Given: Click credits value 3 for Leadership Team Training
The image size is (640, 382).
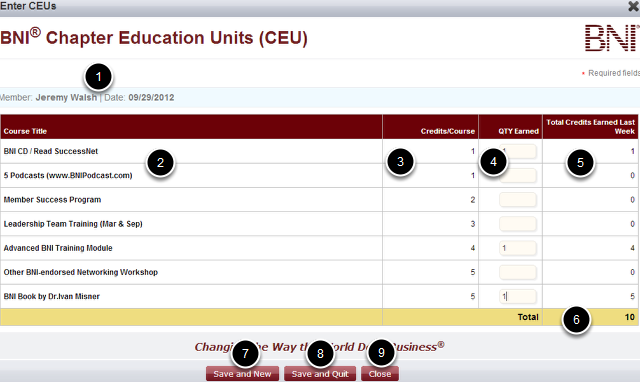Looking at the screenshot, I should click(x=473, y=224).
